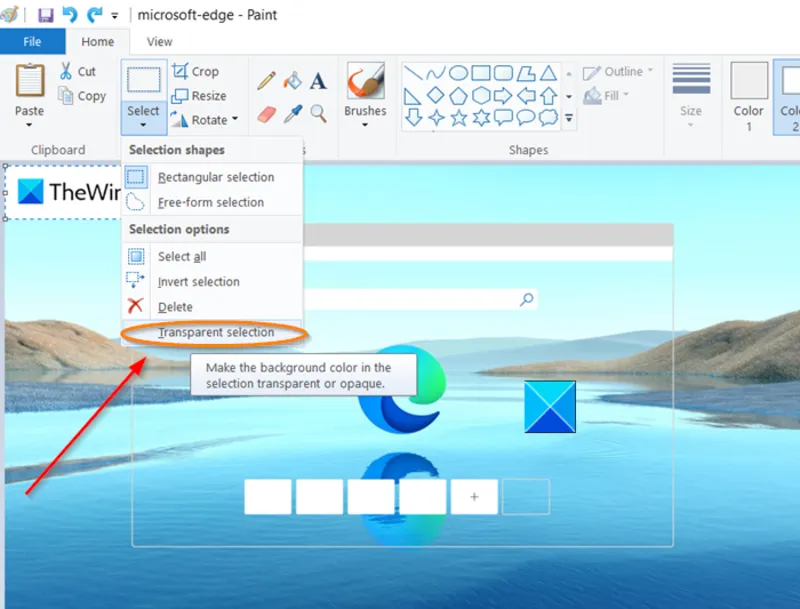The height and width of the screenshot is (609, 800).
Task: Click the Paste clipboard icon
Action: (30, 80)
